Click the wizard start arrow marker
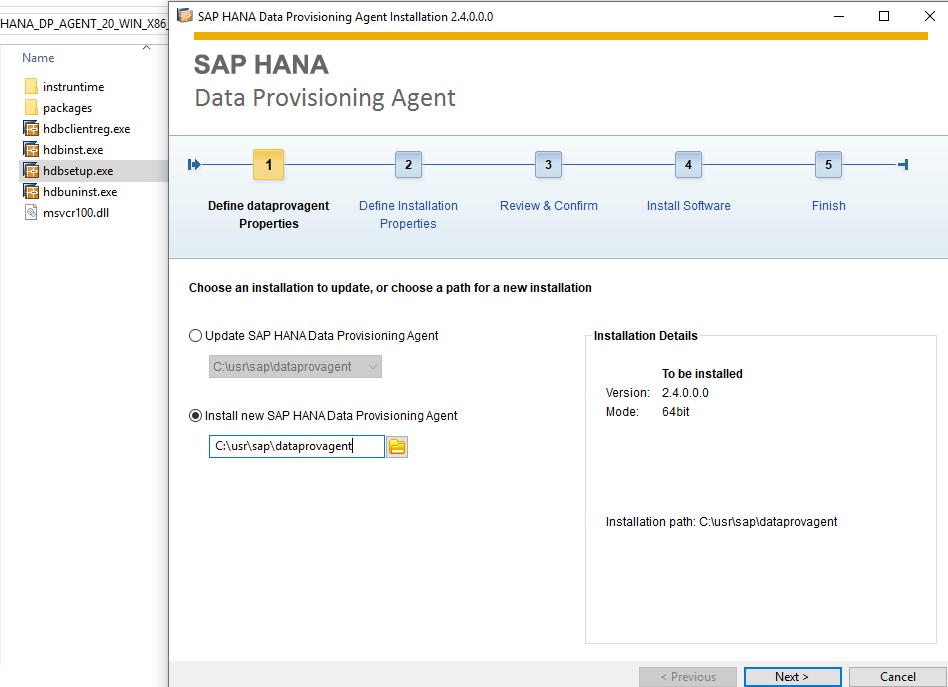948x687 pixels. (194, 164)
